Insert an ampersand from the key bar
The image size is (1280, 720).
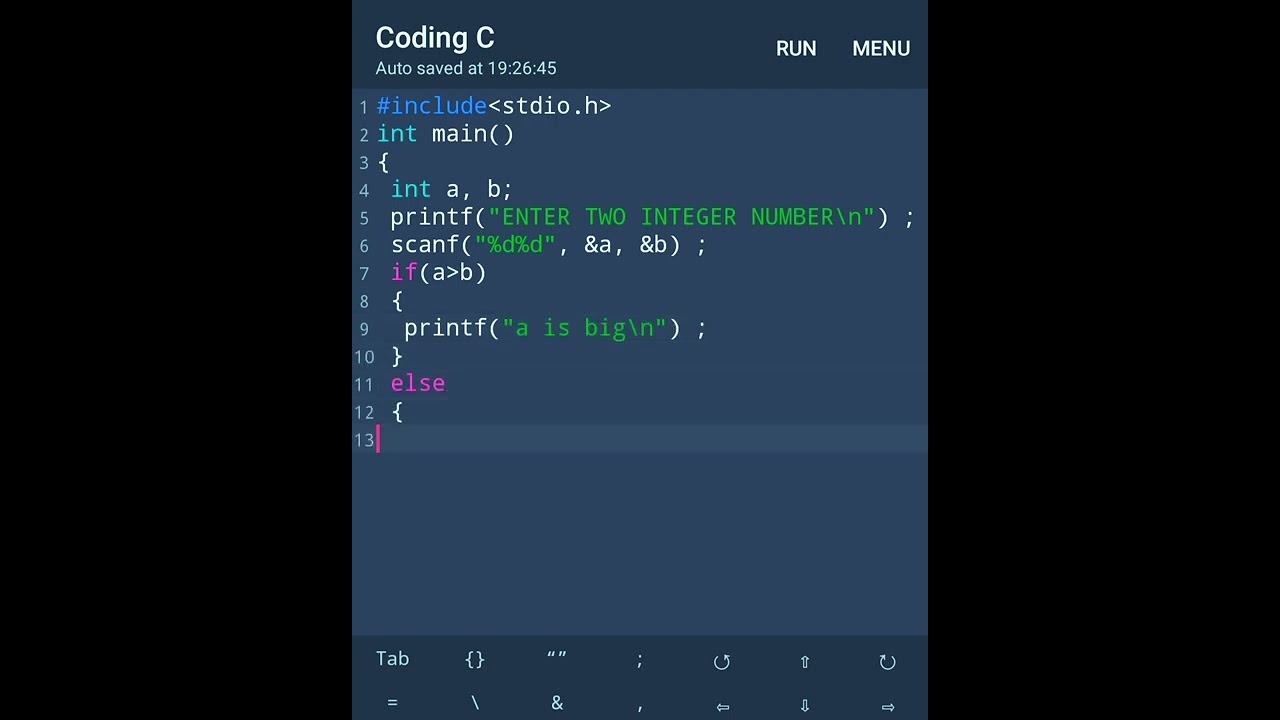coord(557,703)
